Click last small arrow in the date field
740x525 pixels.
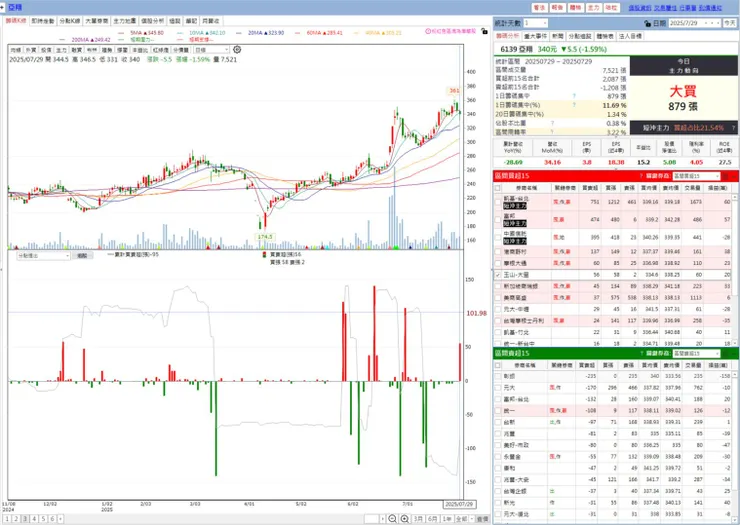pyautogui.click(x=718, y=23)
